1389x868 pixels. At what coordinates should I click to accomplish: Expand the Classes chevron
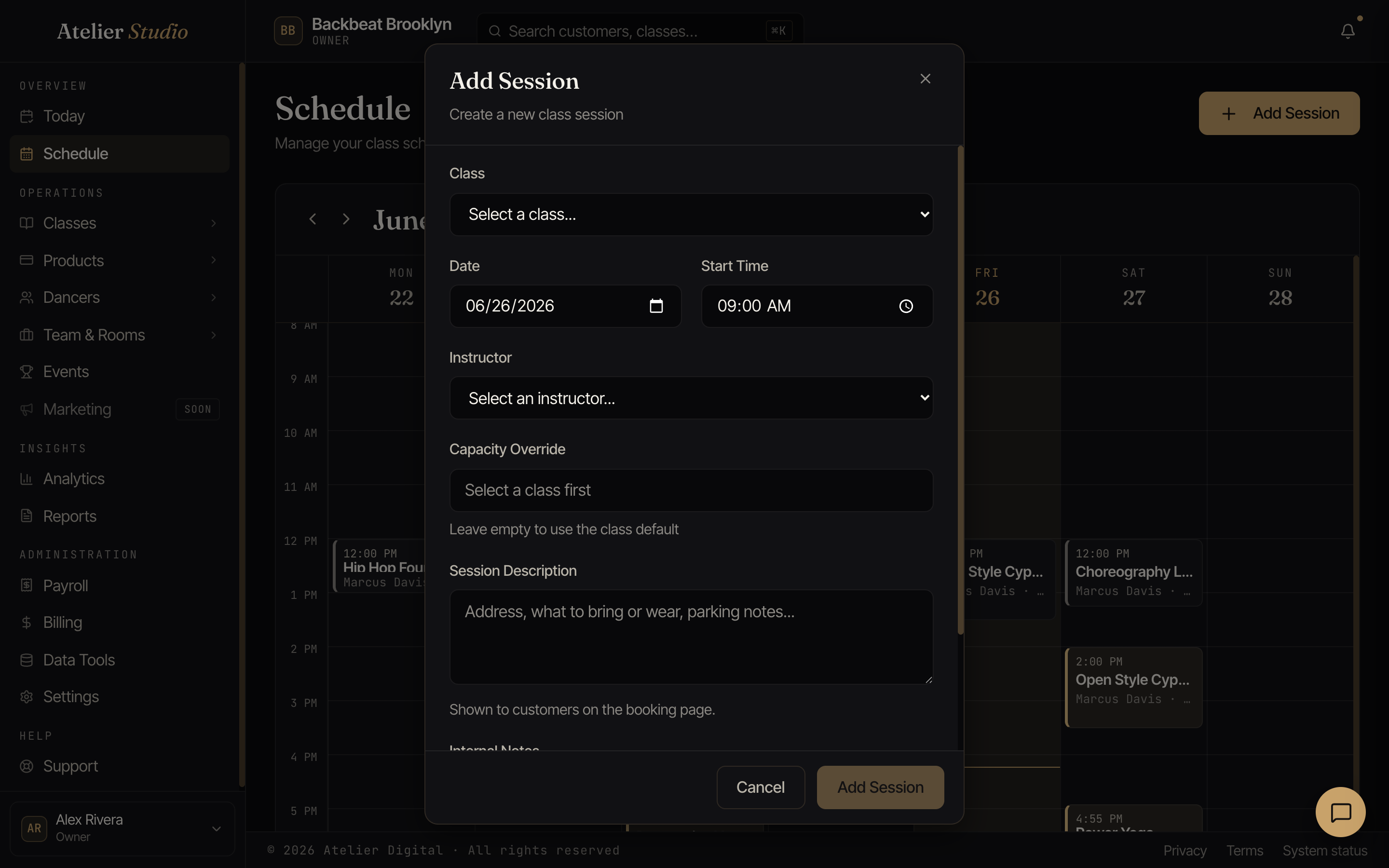pos(214,223)
